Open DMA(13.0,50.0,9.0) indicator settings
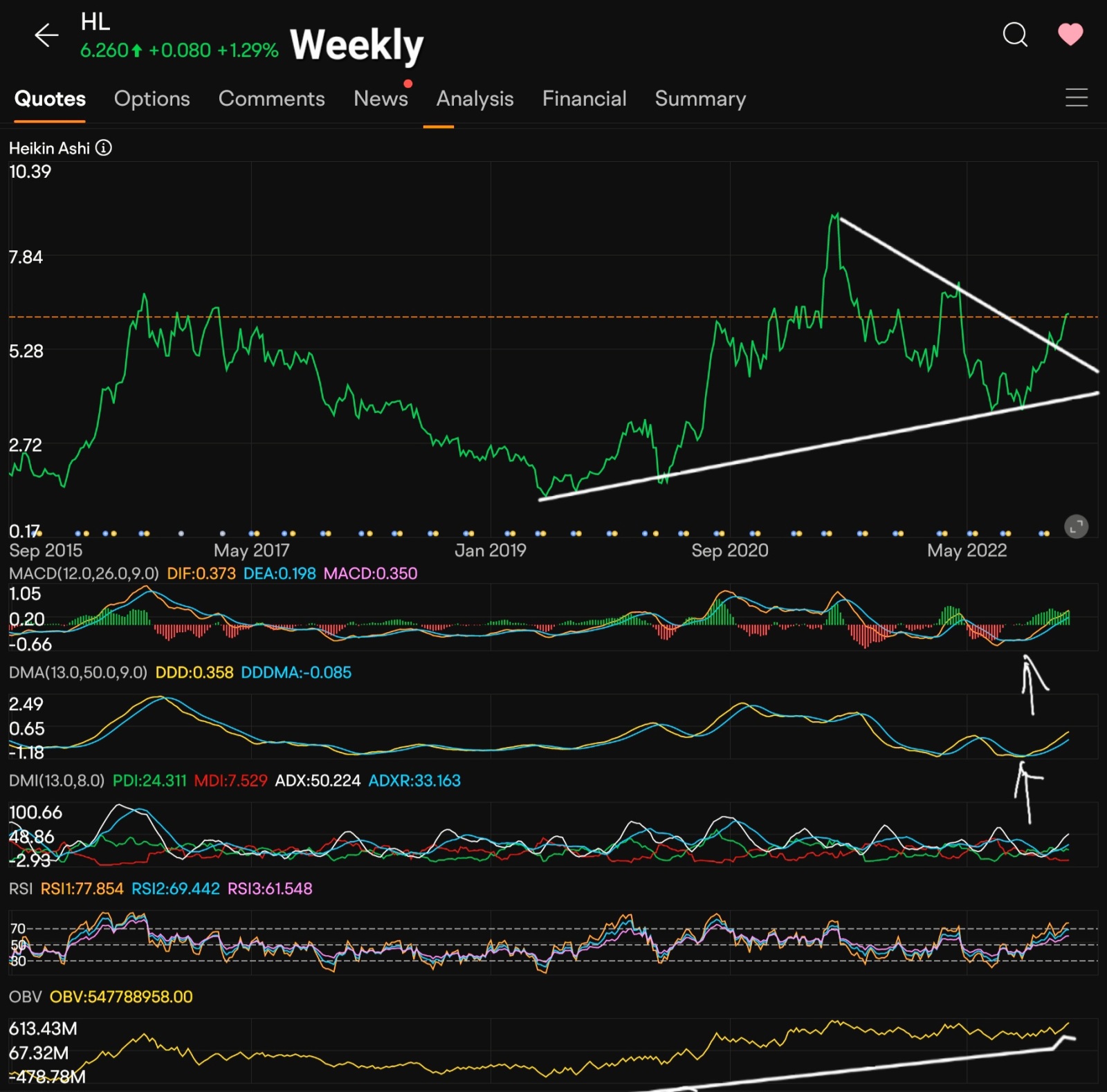Image resolution: width=1107 pixels, height=1092 pixels. 77,672
